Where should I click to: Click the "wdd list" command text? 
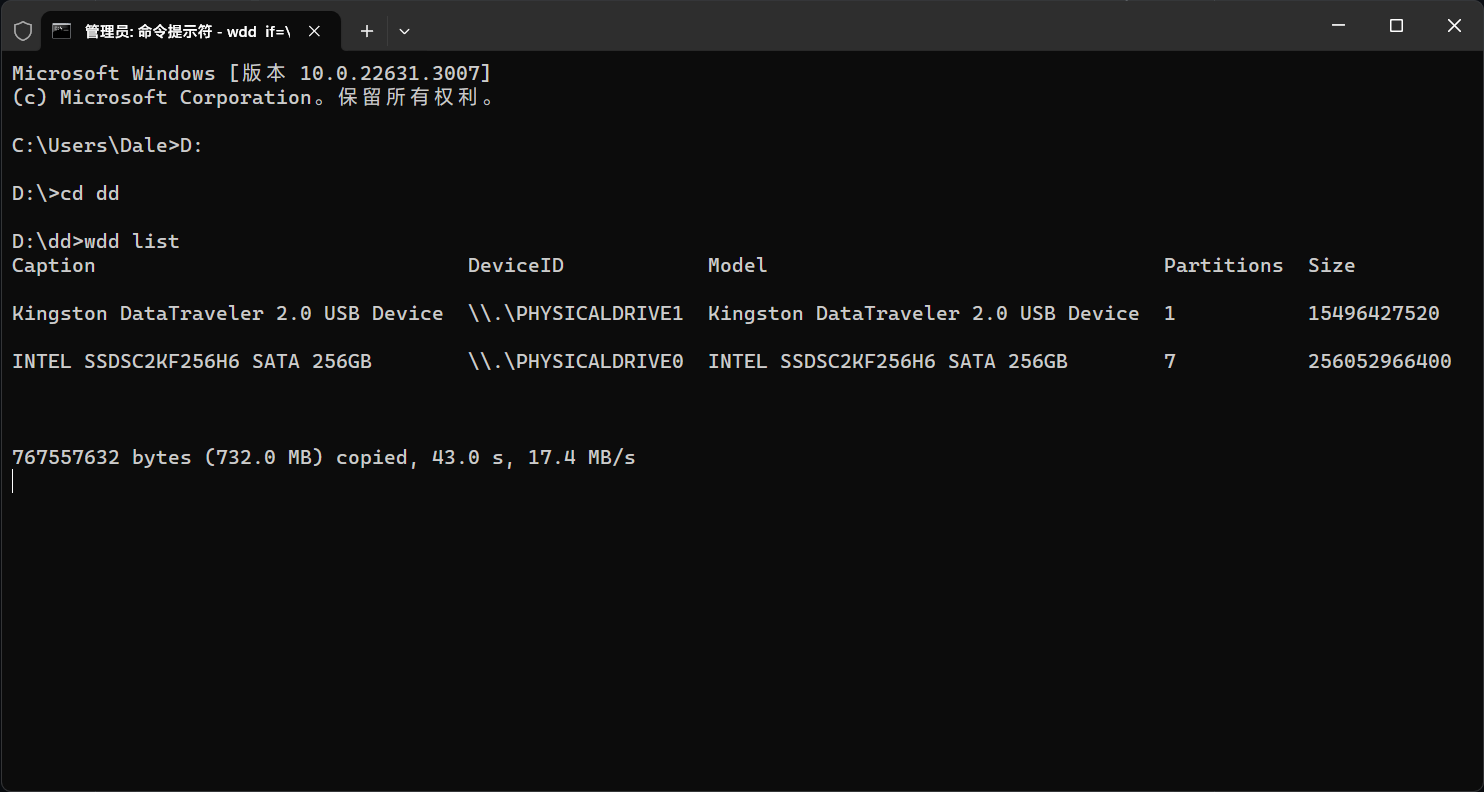132,241
